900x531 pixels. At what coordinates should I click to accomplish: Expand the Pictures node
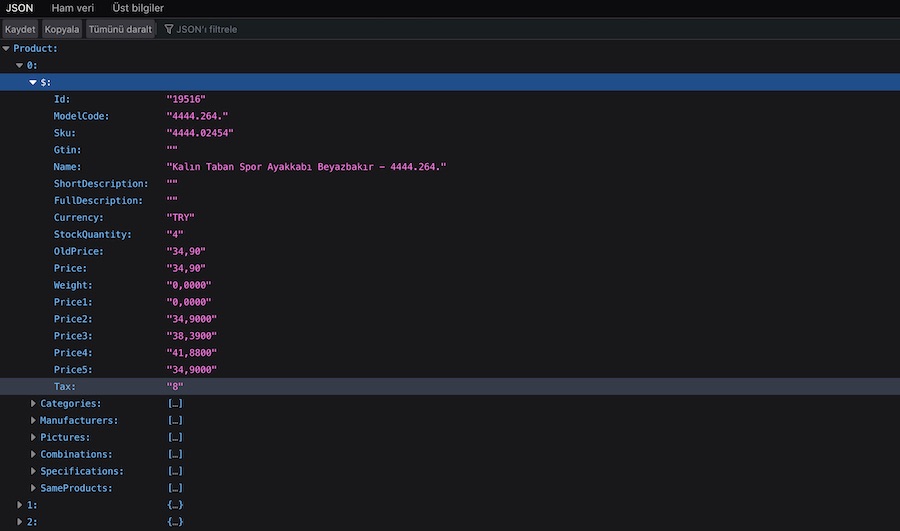(x=33, y=437)
